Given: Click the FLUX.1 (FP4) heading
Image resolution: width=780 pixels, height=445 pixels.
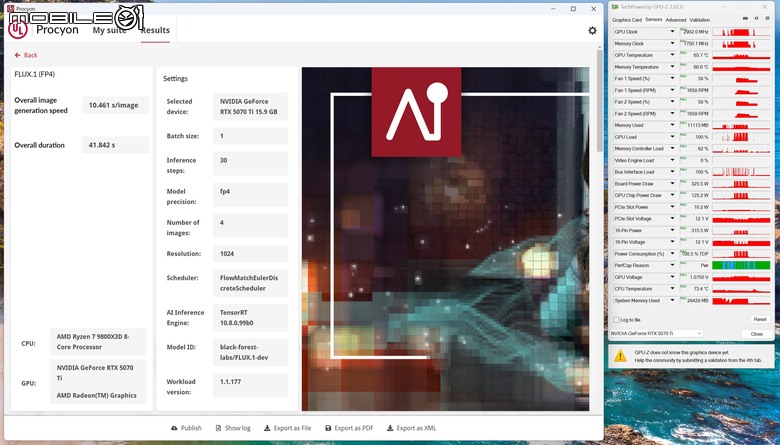Looking at the screenshot, I should point(35,75).
